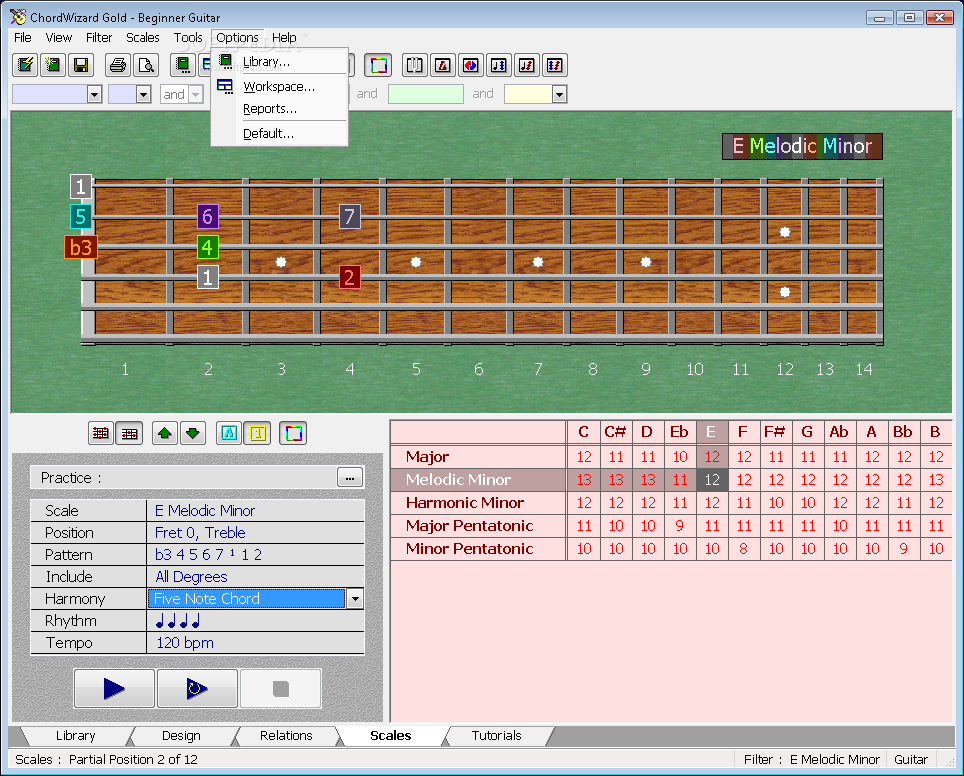Toggle the full fretboard dots view button

[101, 434]
